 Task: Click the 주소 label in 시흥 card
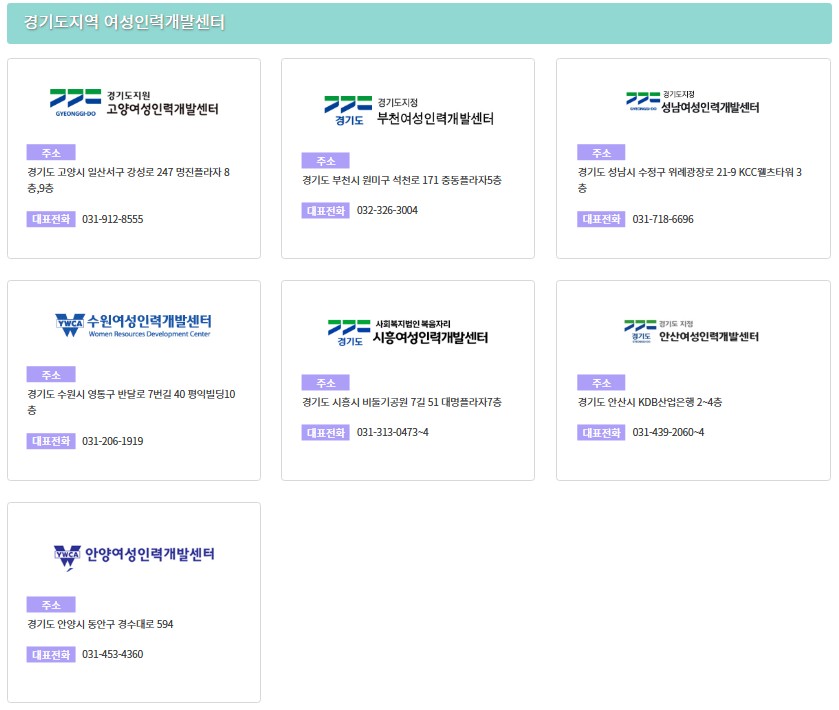pos(325,383)
